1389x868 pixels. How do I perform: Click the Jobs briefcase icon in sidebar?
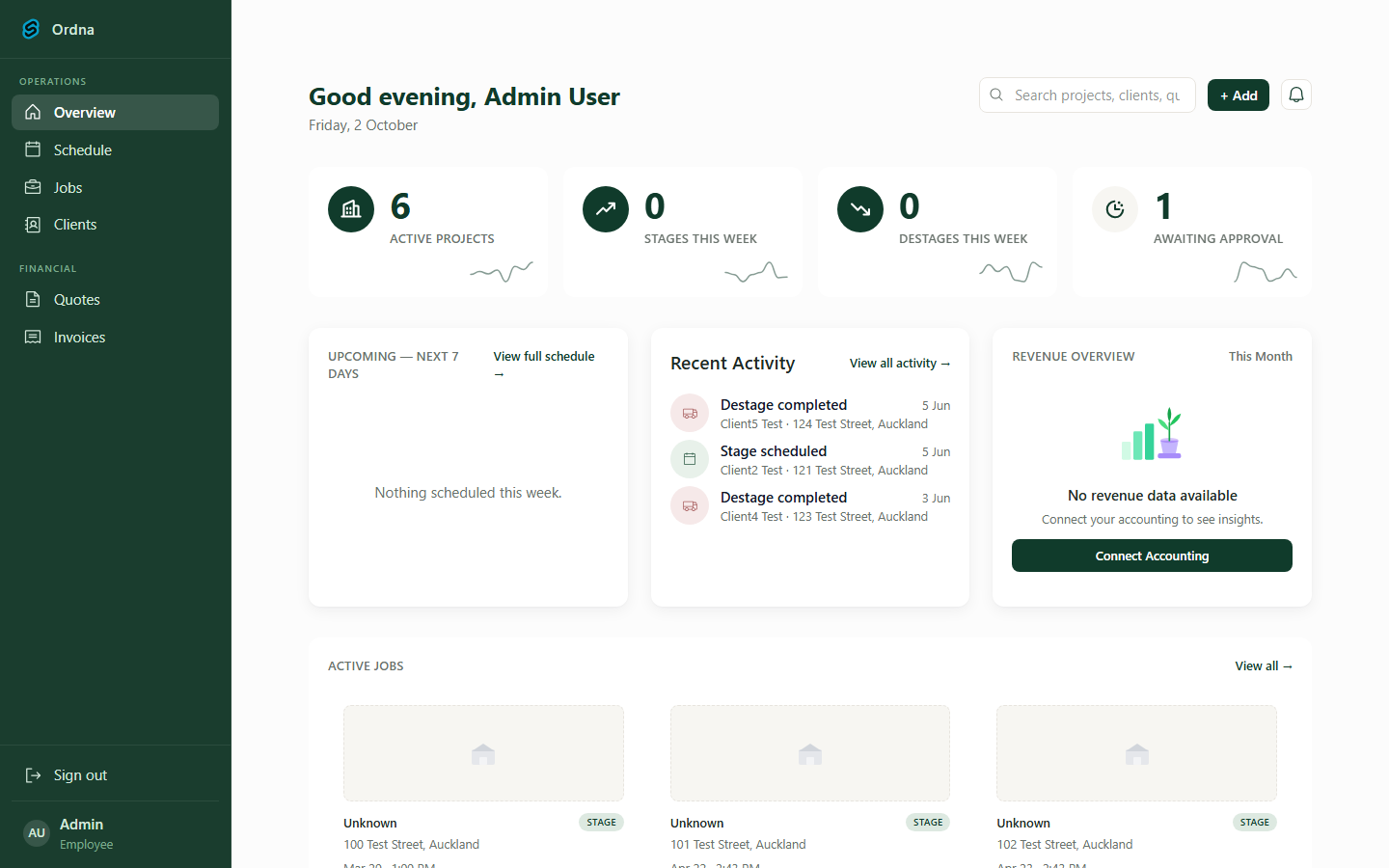point(33,188)
